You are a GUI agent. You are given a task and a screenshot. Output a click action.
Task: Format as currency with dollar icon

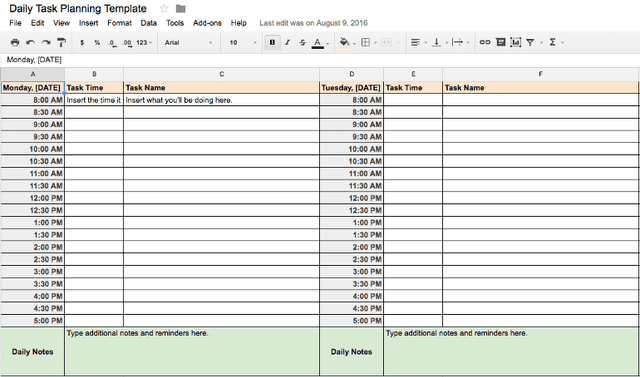coord(82,42)
